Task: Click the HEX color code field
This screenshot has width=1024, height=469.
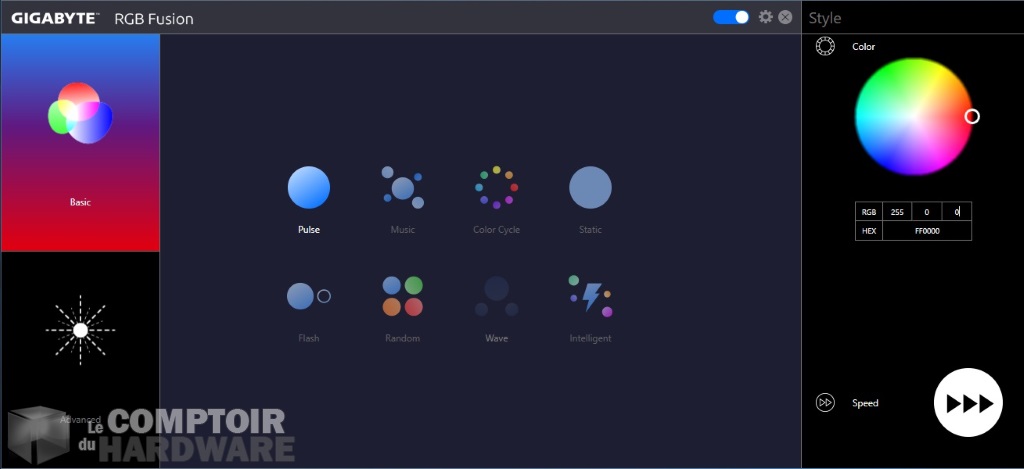Action: point(927,231)
